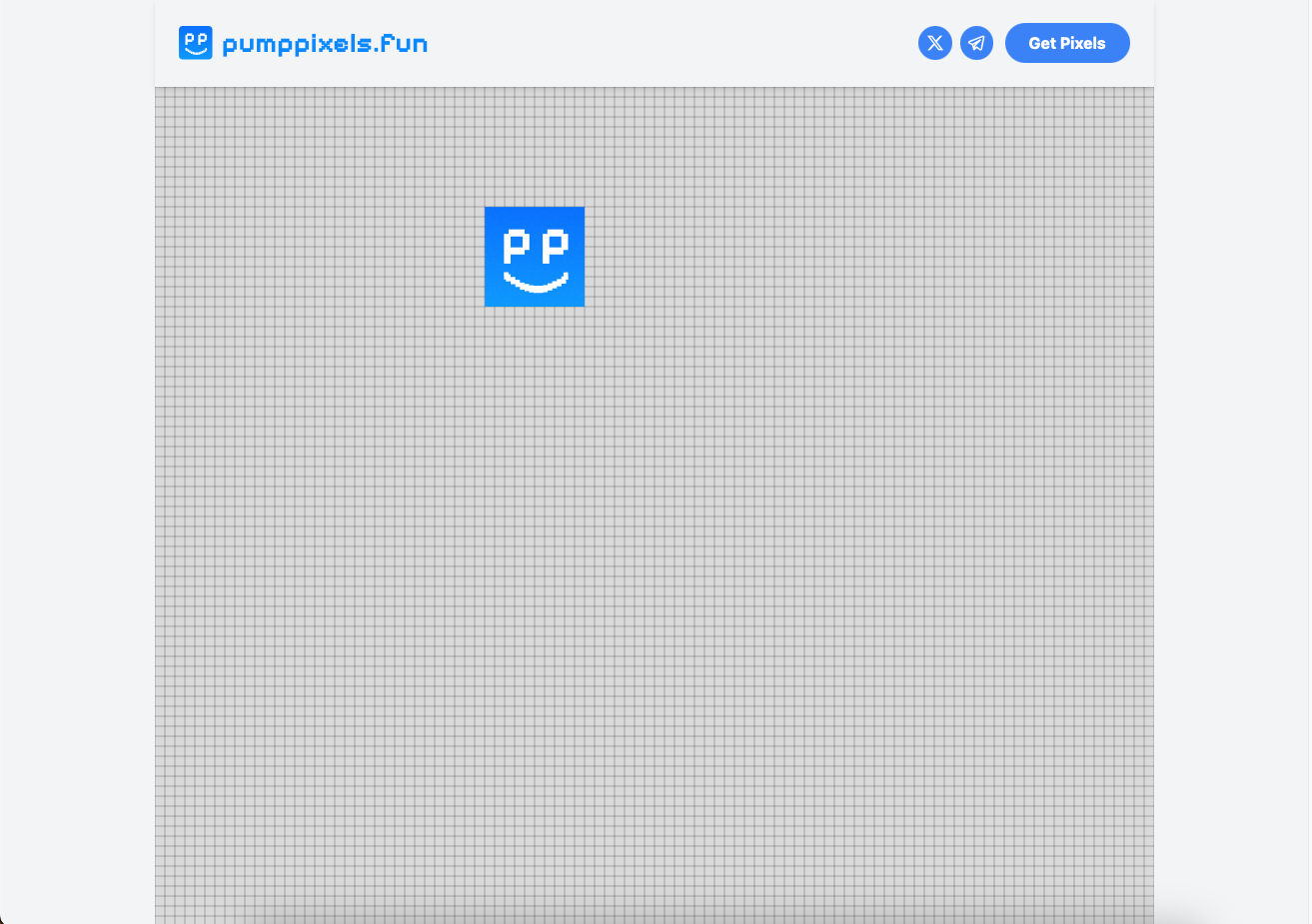Select the blue PP smiley artwork on the grid
The height and width of the screenshot is (924, 1312).
[x=535, y=256]
